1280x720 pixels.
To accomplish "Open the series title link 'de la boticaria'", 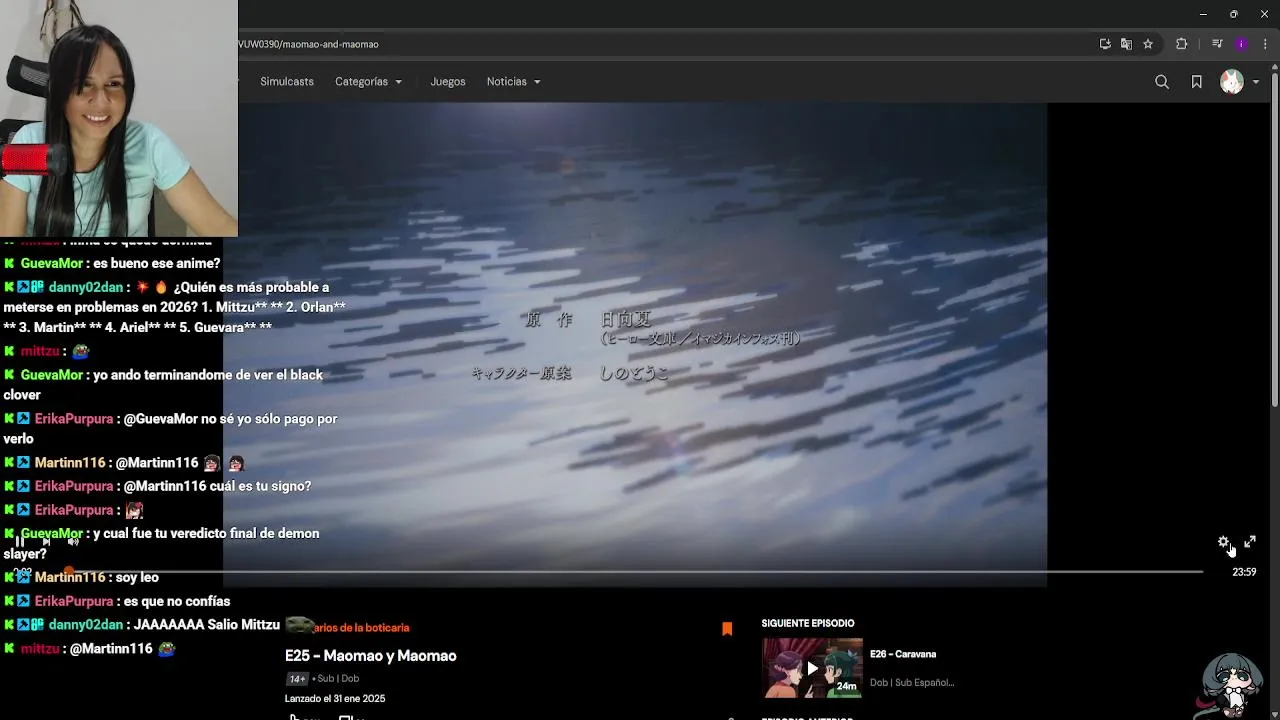I will 361,627.
